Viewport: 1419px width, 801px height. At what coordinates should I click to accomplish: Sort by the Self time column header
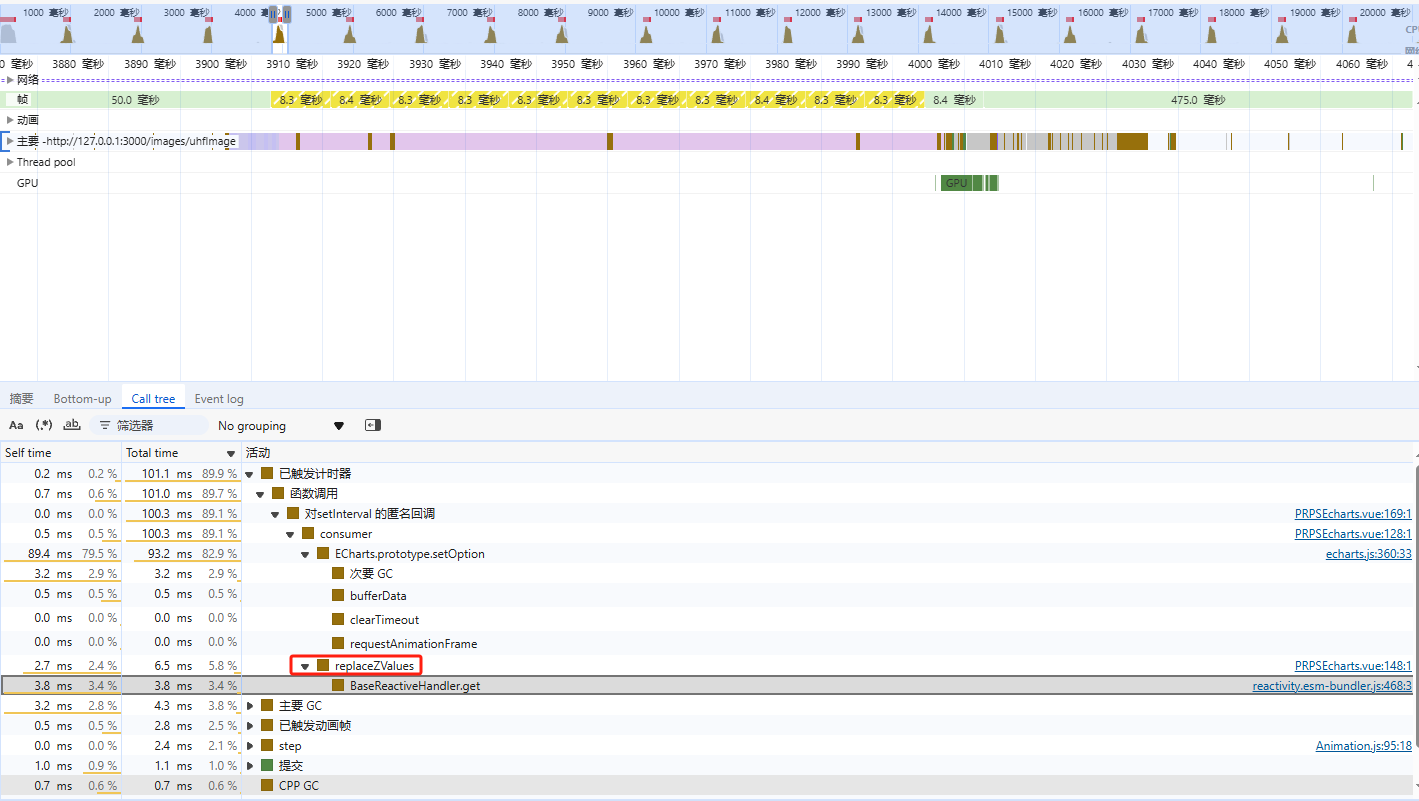pyautogui.click(x=28, y=453)
